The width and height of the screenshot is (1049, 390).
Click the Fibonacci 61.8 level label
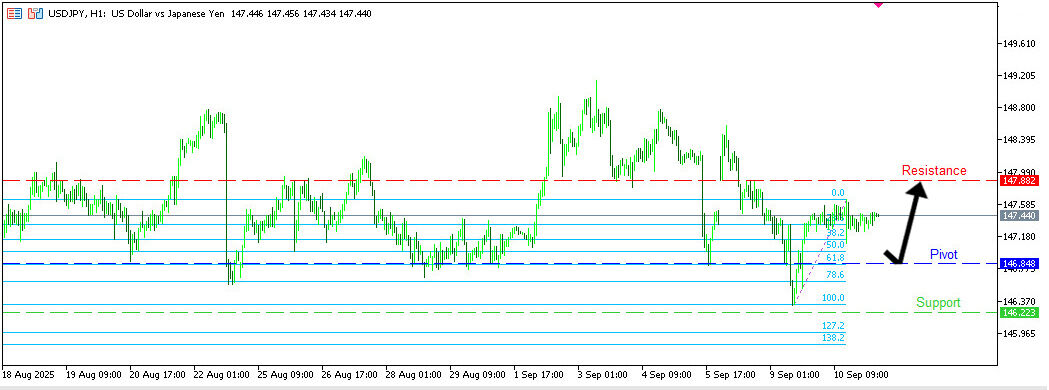pos(836,258)
